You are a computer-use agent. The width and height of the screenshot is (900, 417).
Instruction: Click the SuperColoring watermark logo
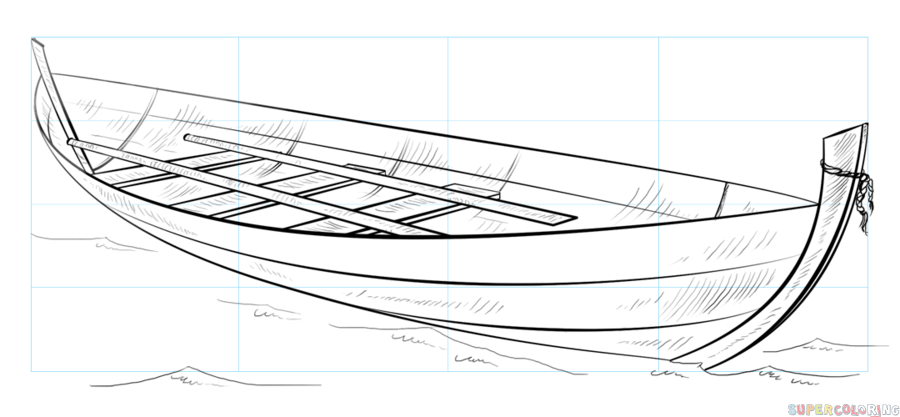pyautogui.click(x=842, y=408)
